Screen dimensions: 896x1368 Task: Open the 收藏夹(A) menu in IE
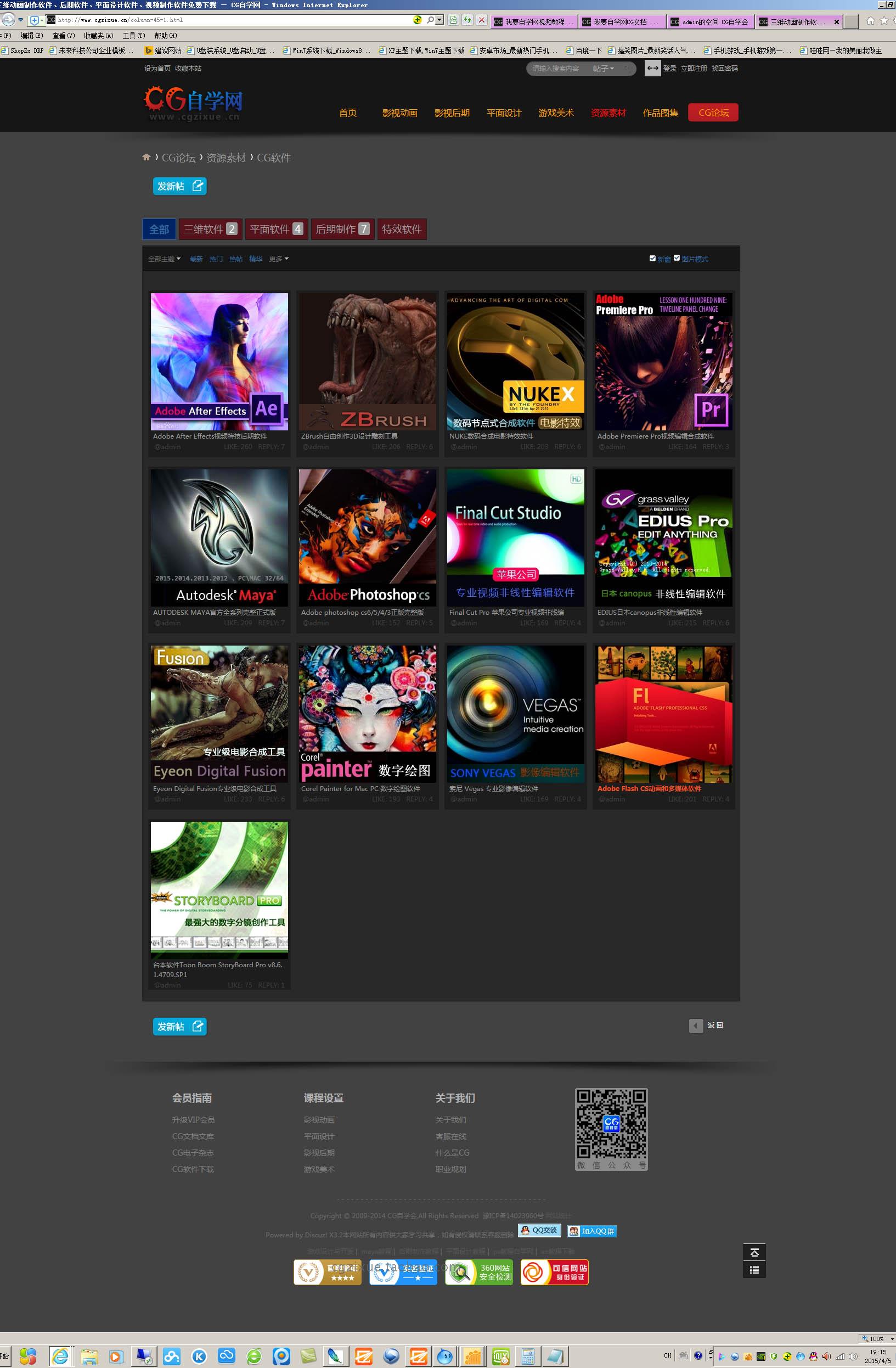click(99, 36)
